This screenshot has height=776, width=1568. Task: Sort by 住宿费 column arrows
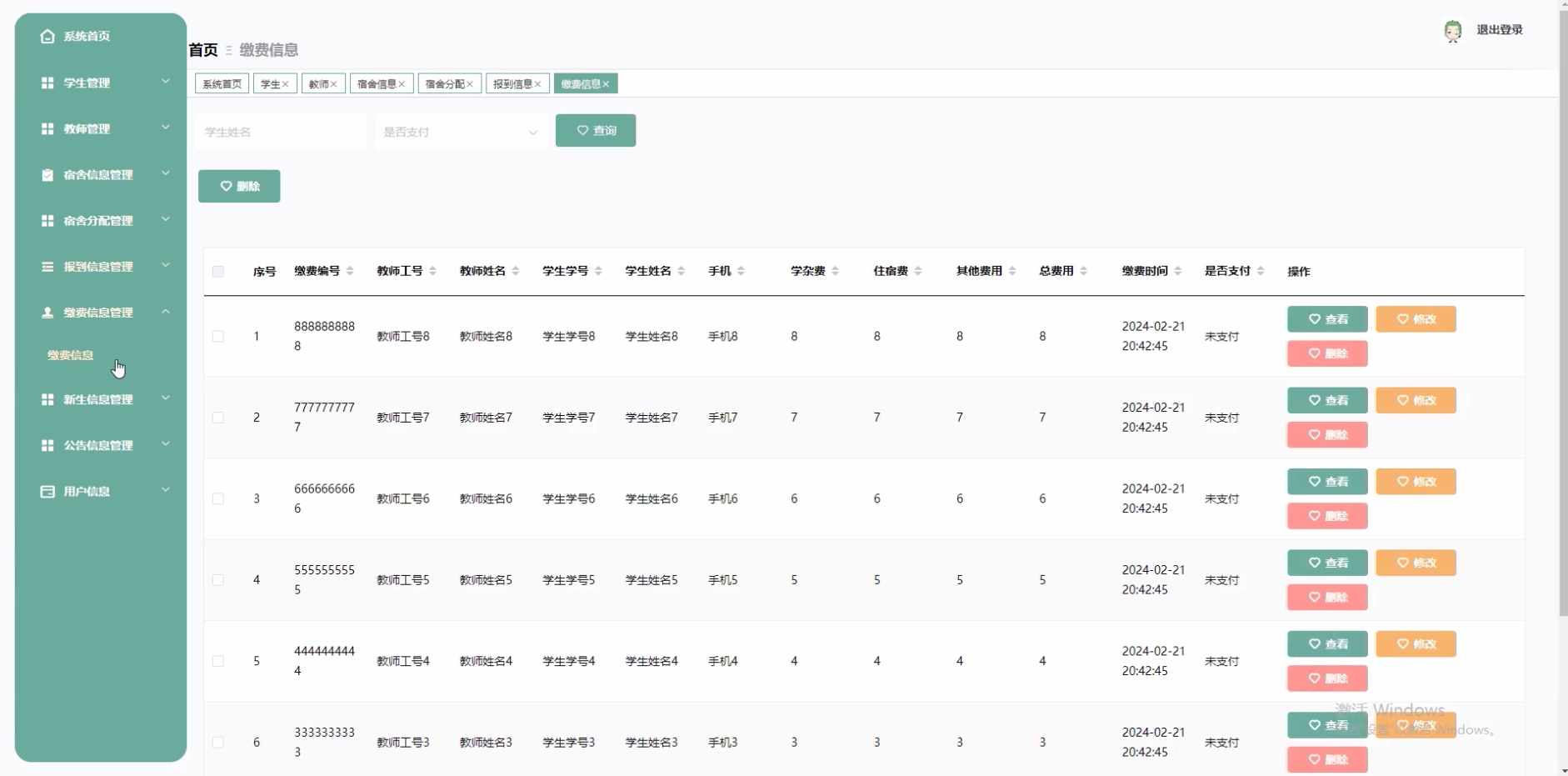917,271
